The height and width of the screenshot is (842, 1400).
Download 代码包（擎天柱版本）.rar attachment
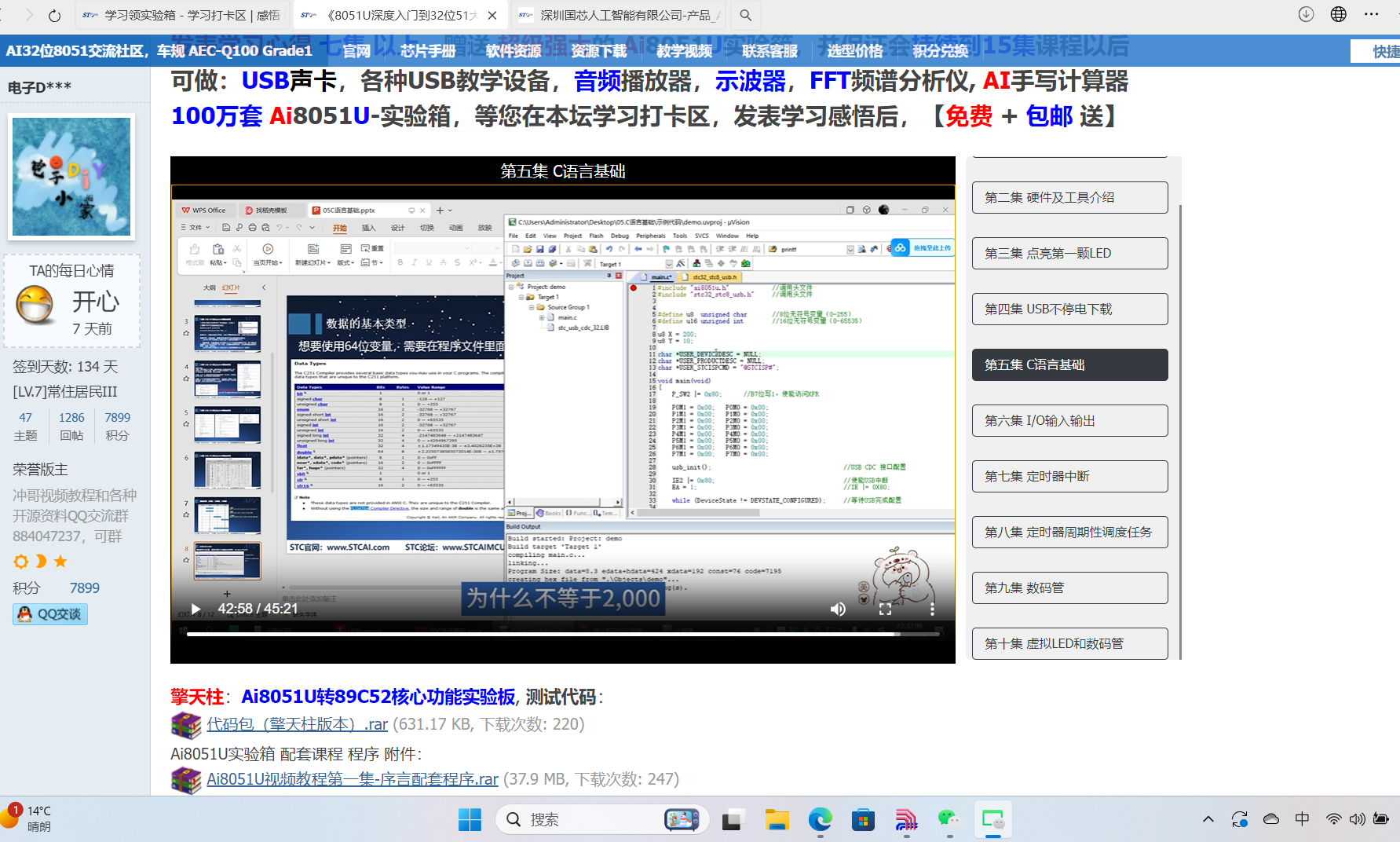[x=297, y=724]
